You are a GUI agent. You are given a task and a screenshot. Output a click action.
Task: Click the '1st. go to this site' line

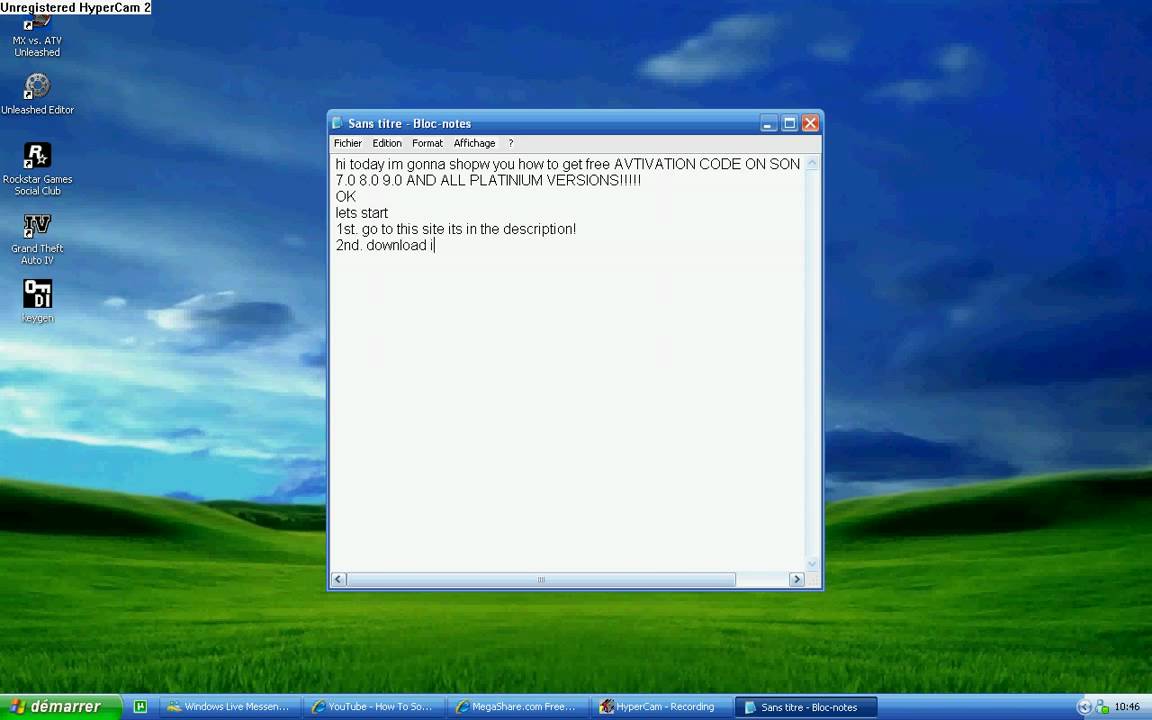click(x=456, y=229)
